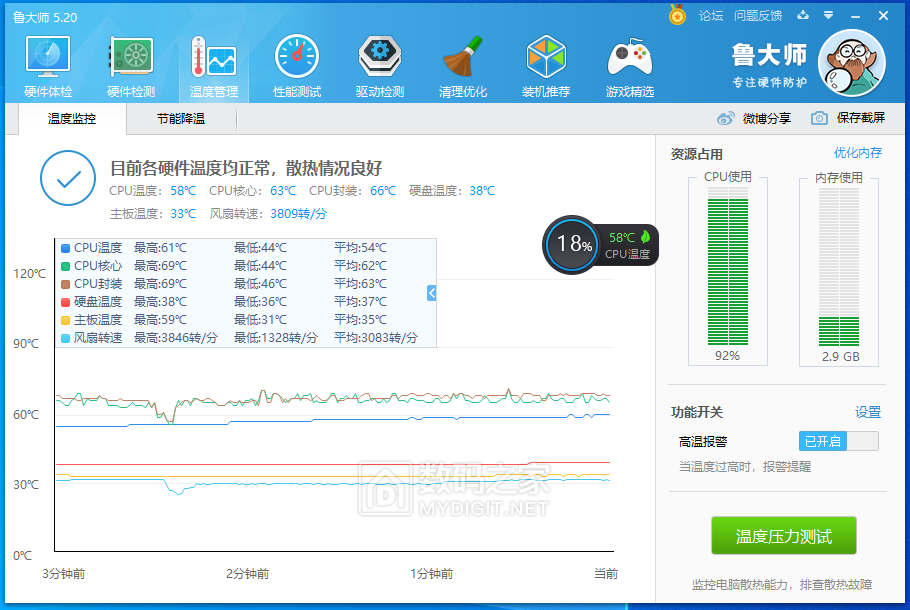Collapse the temperature legend panel arrow
The image size is (910, 610).
click(432, 293)
